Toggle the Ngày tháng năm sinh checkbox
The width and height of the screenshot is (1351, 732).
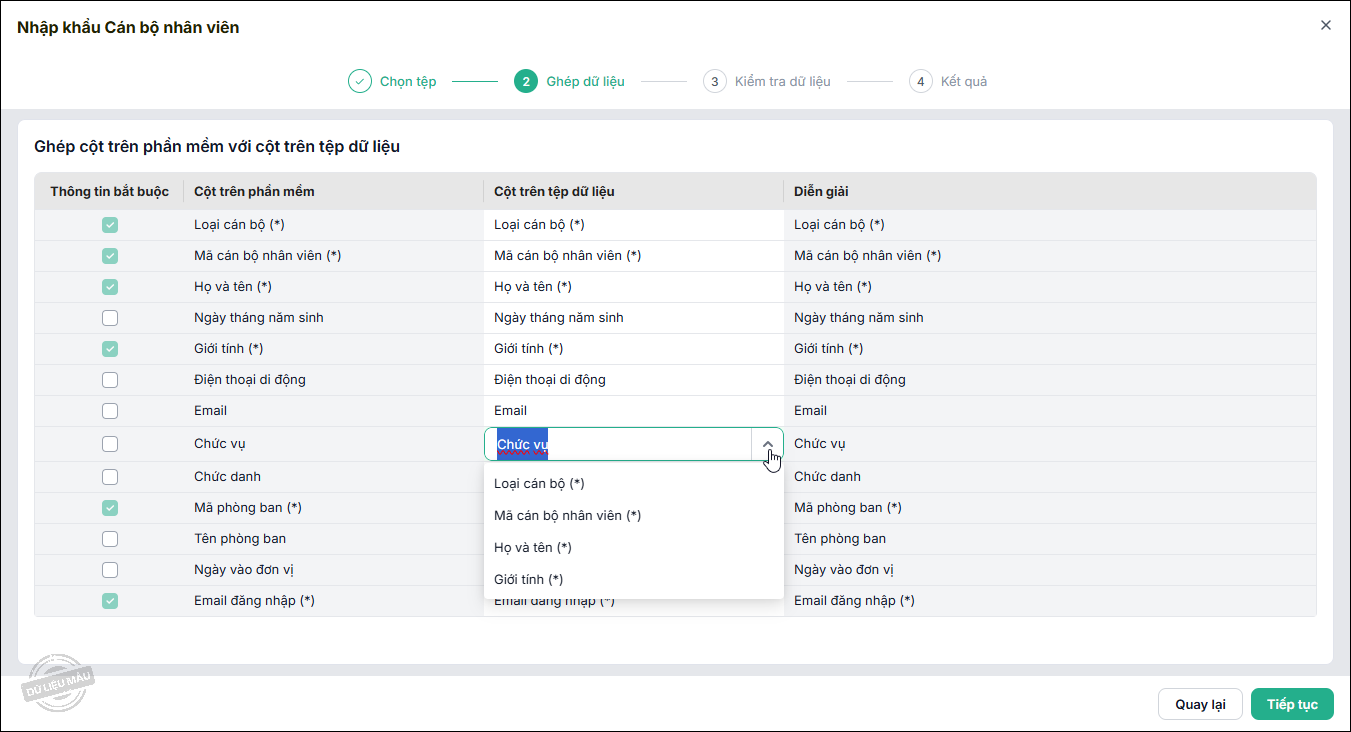(x=110, y=318)
